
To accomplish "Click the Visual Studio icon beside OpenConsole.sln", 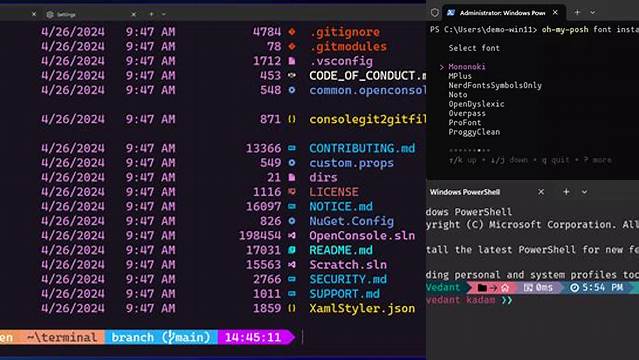I will [x=292, y=235].
